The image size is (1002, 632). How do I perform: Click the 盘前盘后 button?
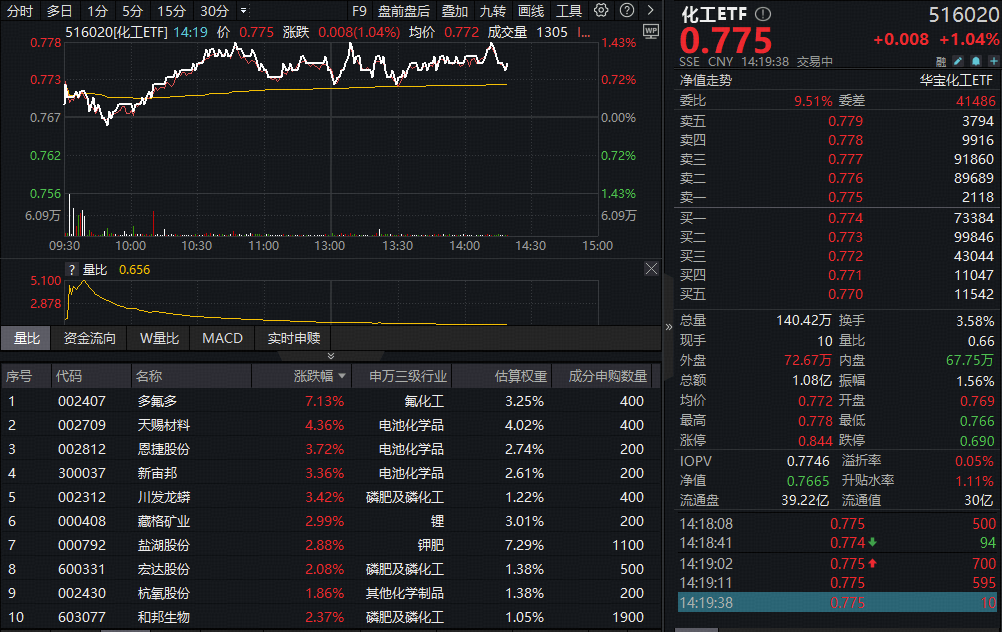click(x=404, y=10)
